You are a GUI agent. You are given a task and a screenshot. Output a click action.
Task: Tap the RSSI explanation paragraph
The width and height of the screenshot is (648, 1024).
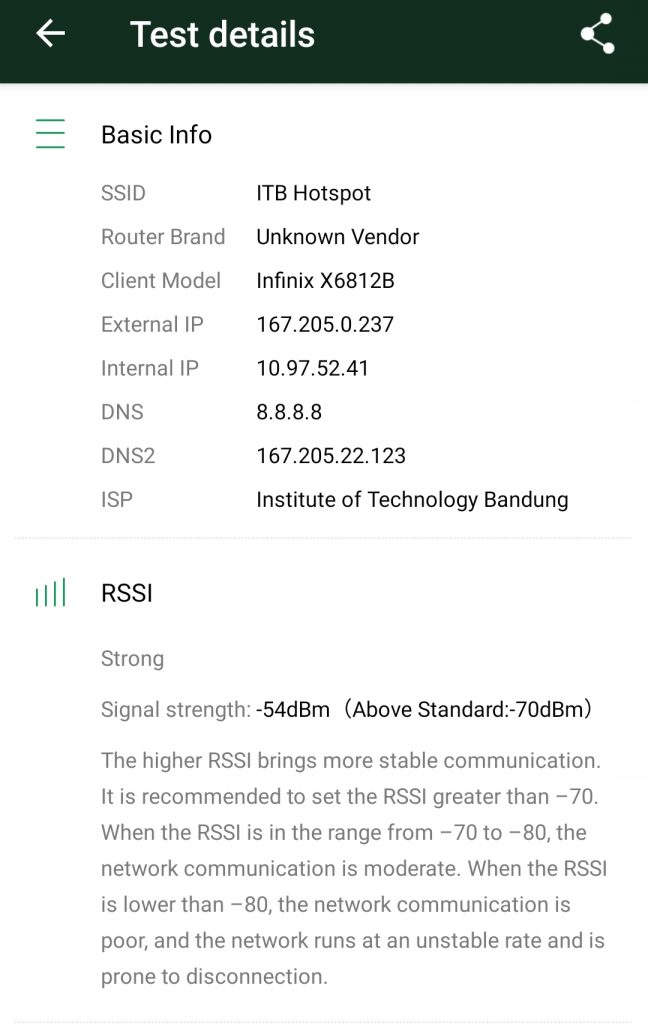coord(354,868)
